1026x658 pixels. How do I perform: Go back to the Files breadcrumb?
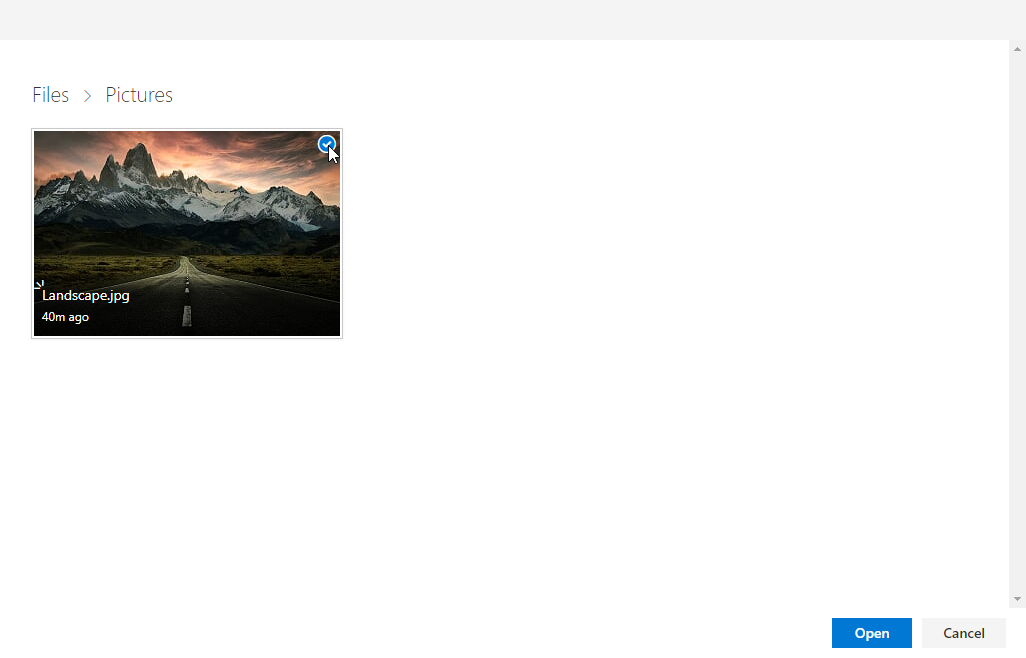50,95
